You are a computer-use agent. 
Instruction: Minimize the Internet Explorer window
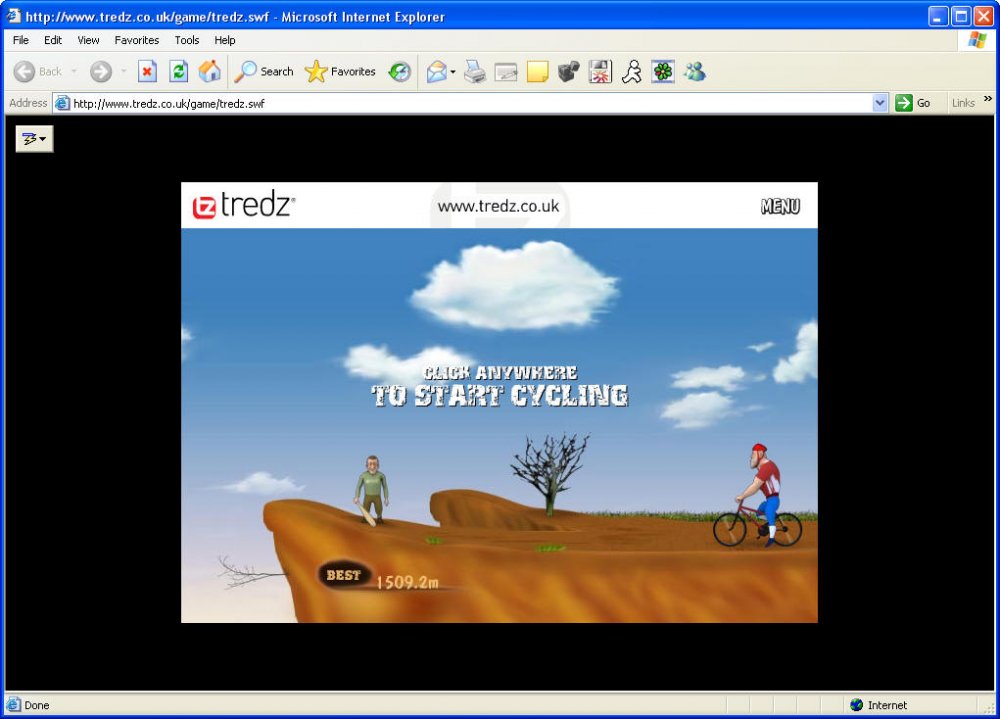938,16
